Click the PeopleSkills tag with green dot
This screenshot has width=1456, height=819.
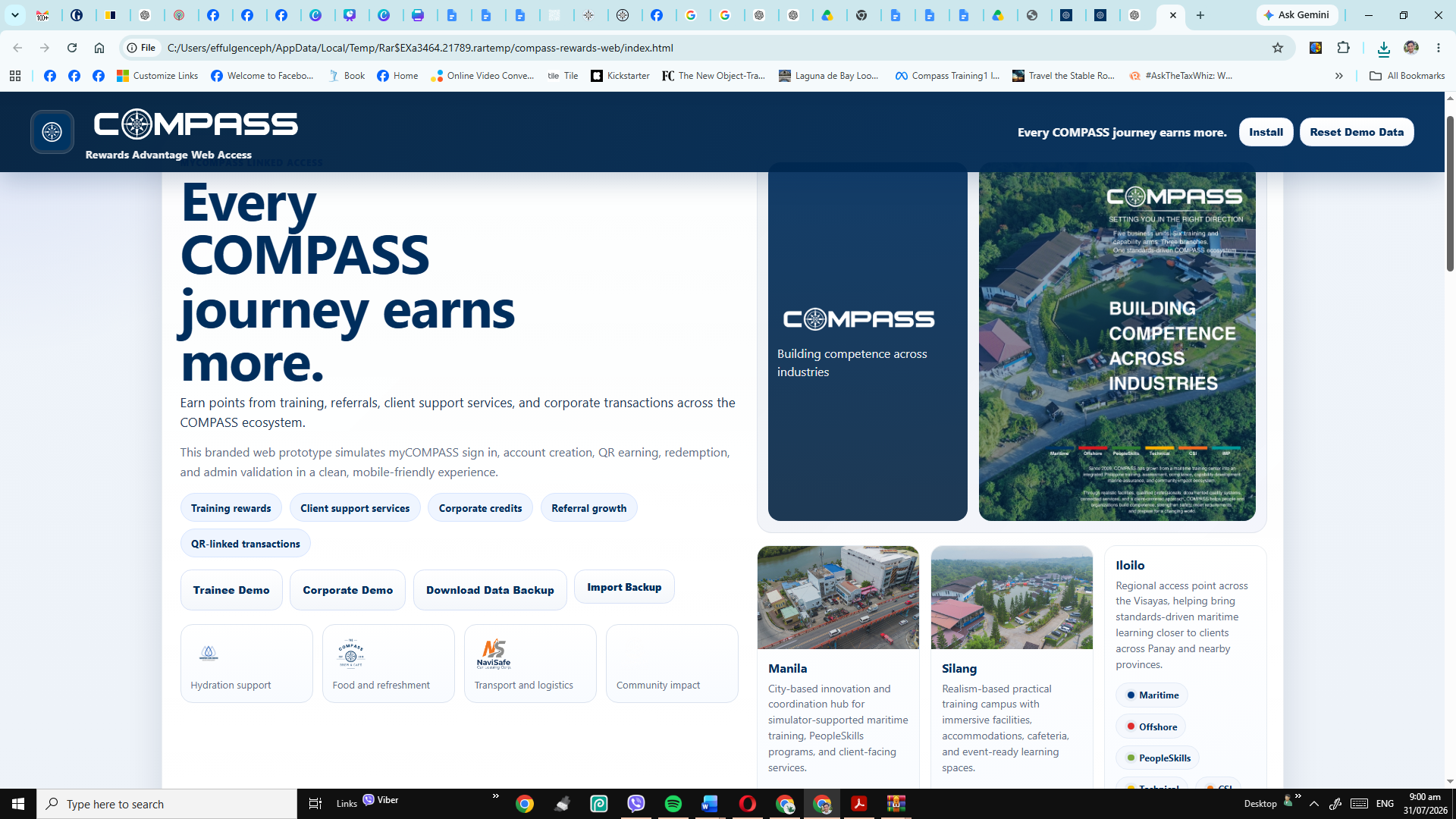tap(1157, 758)
